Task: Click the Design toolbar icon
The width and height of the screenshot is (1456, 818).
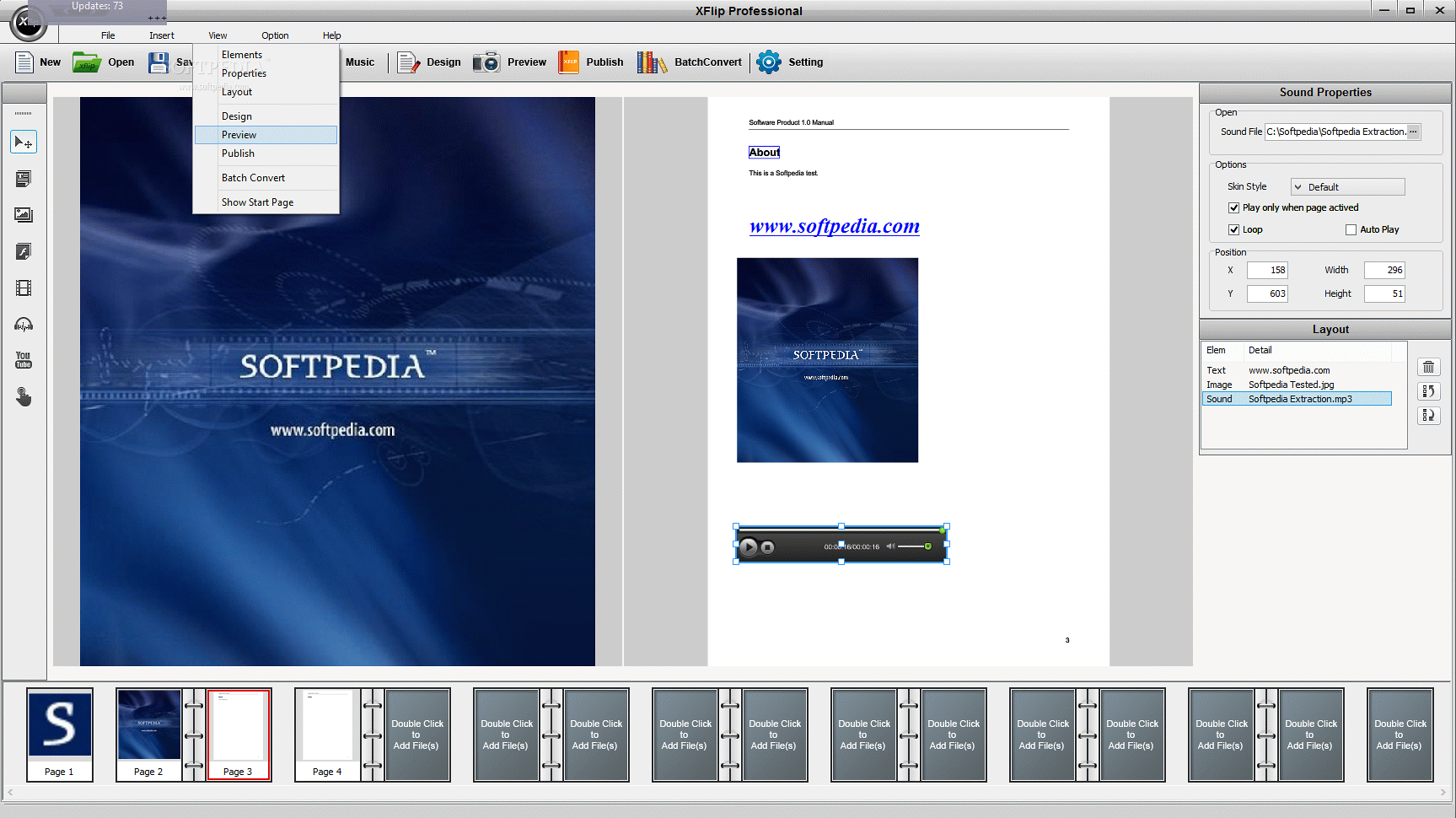Action: [408, 62]
